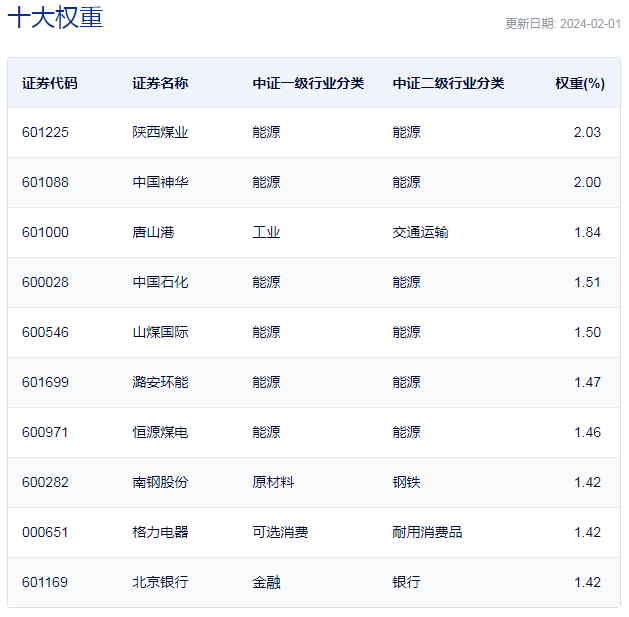The height and width of the screenshot is (617, 629).
Task: Click the 中证二级行业分类 column header
Action: (448, 83)
